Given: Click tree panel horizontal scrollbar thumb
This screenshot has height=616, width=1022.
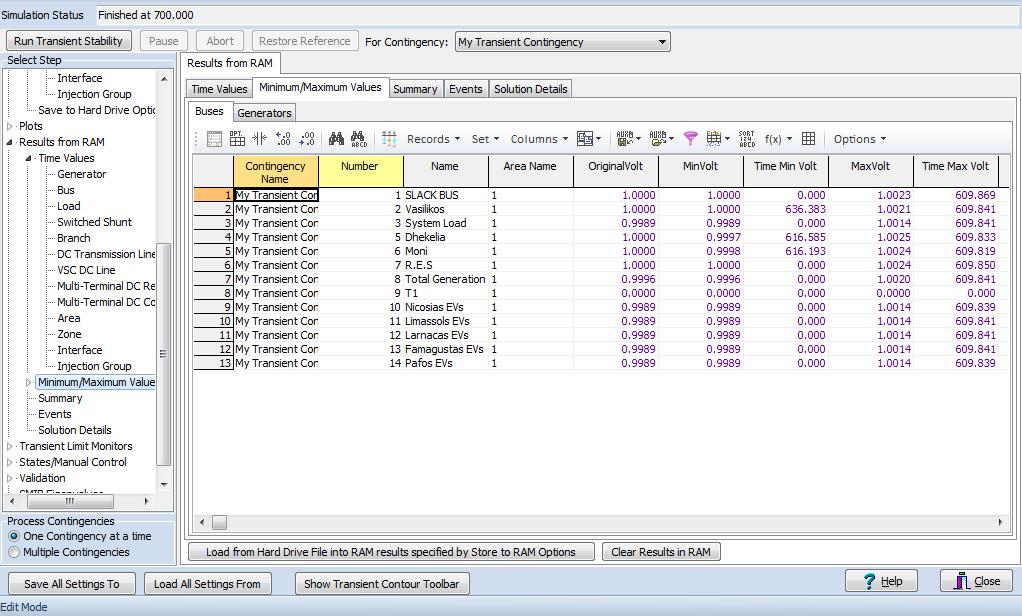Looking at the screenshot, I should pos(70,501).
